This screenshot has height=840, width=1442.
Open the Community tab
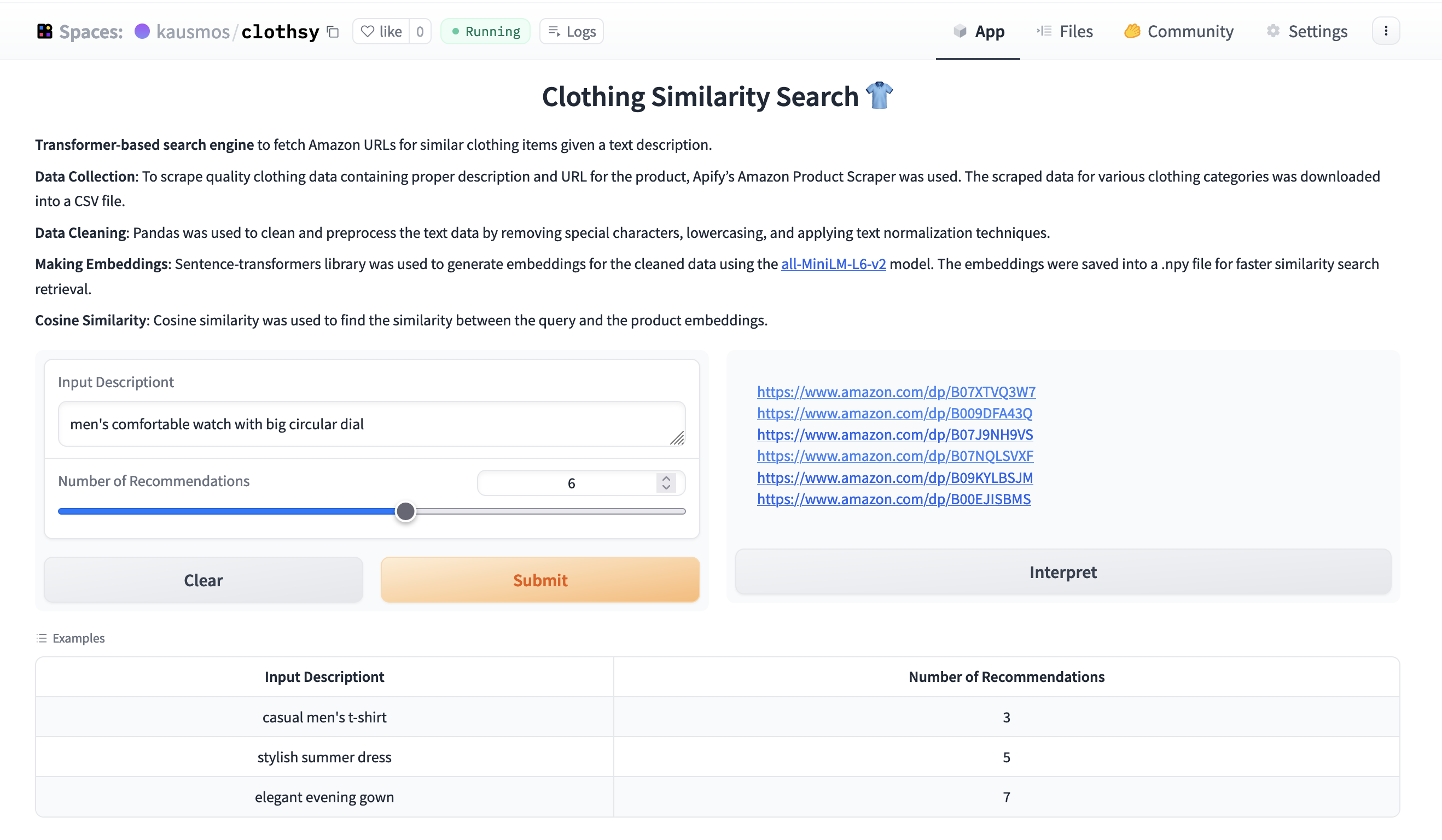click(1179, 32)
